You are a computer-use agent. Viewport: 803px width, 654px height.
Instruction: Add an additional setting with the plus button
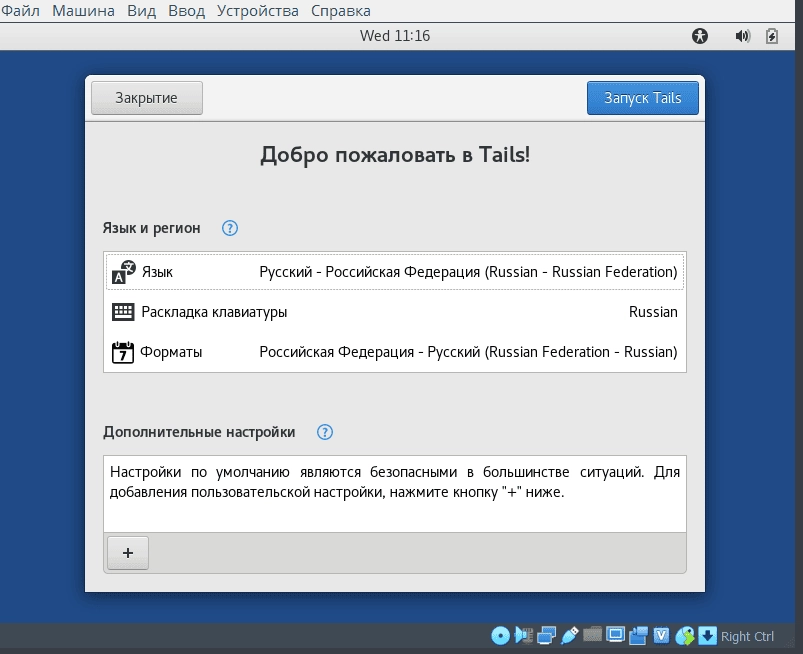[128, 553]
